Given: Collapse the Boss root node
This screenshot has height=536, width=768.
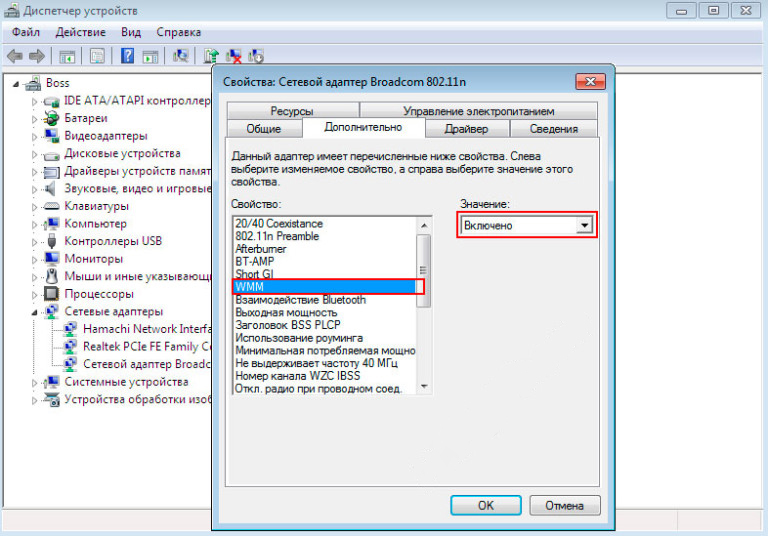Looking at the screenshot, I should tap(16, 84).
